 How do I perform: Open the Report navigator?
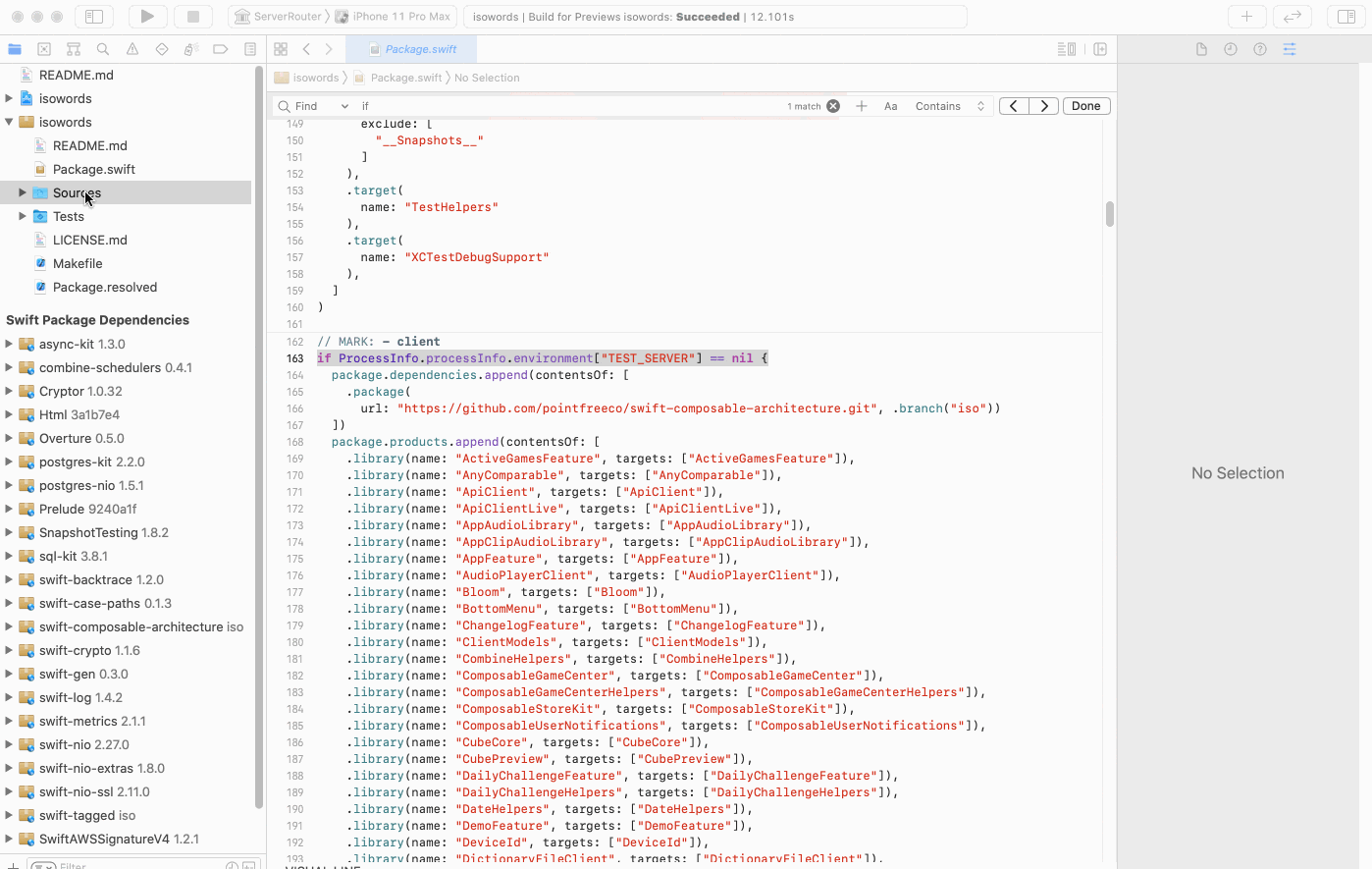[250, 49]
